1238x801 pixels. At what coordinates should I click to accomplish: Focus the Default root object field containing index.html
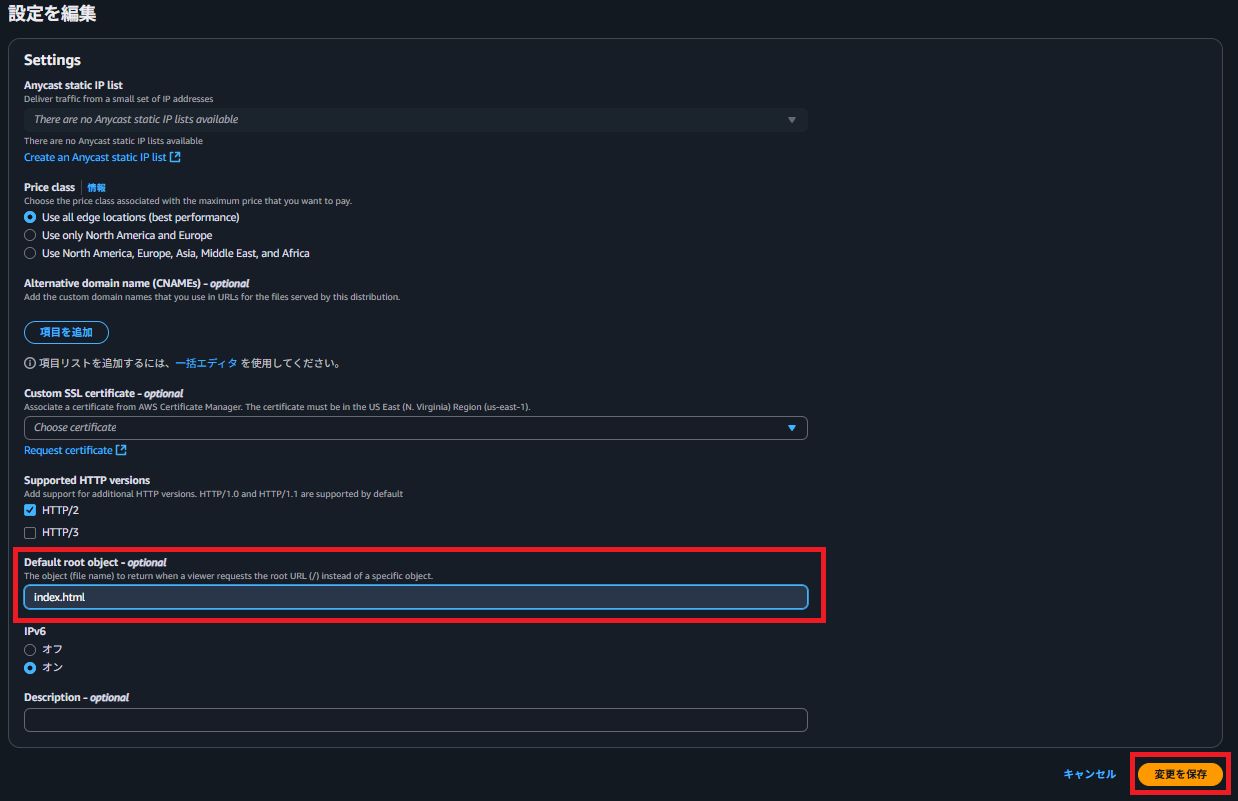[415, 597]
